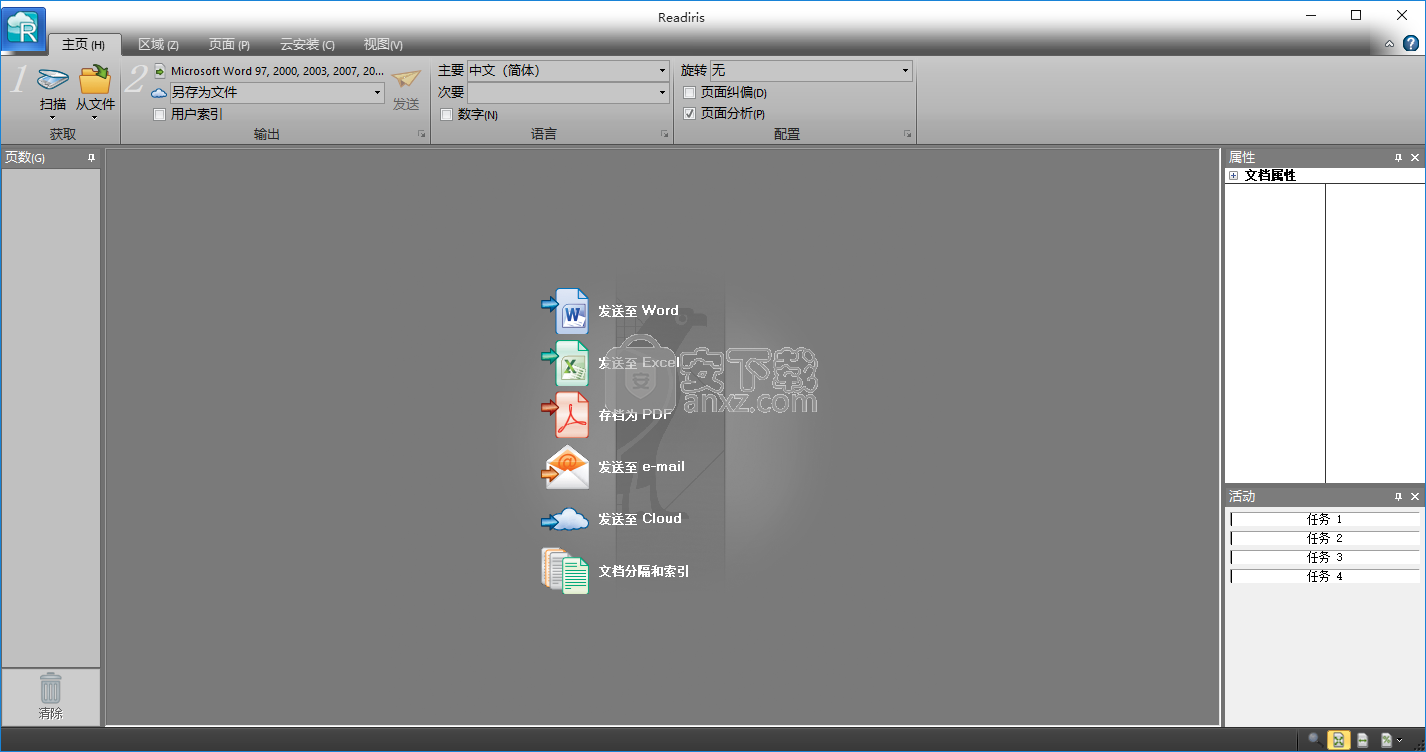Enable the Page Deskew (页面纠偏) checkbox

[689, 92]
